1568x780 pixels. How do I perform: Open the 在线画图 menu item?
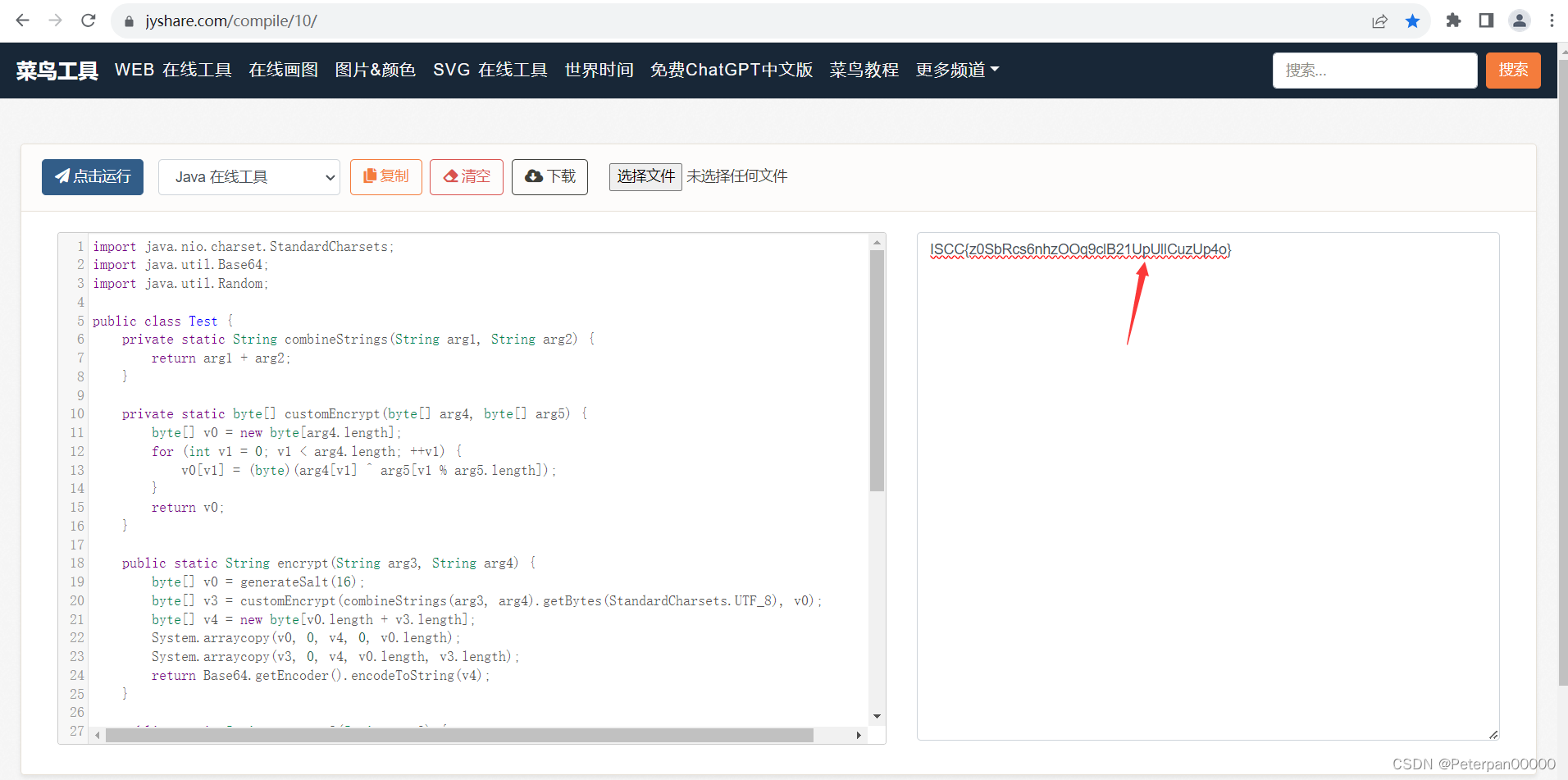(284, 70)
